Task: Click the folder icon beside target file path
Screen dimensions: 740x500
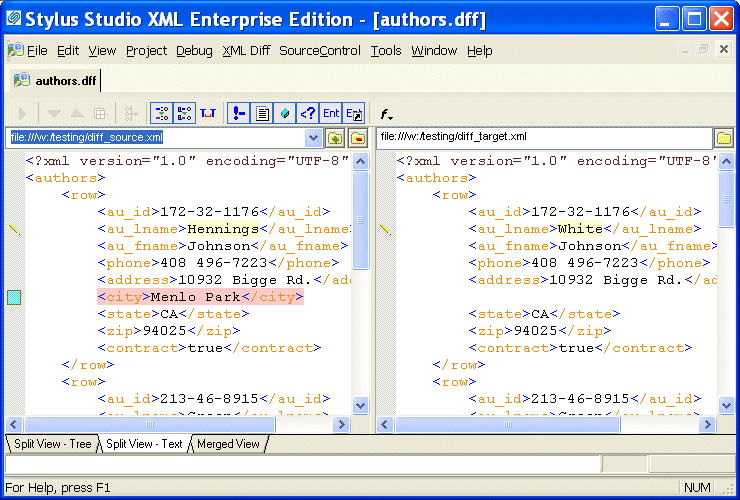Action: [x=724, y=137]
